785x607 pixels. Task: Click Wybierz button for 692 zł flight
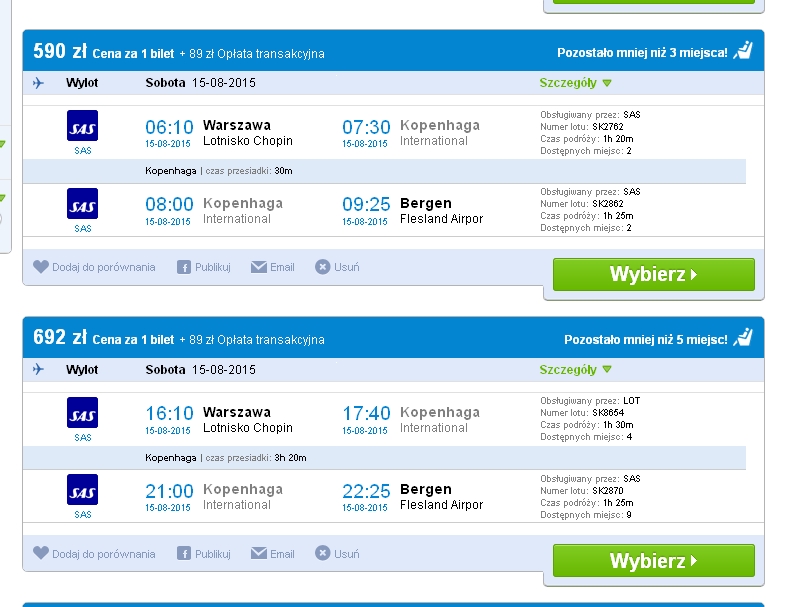coord(654,560)
